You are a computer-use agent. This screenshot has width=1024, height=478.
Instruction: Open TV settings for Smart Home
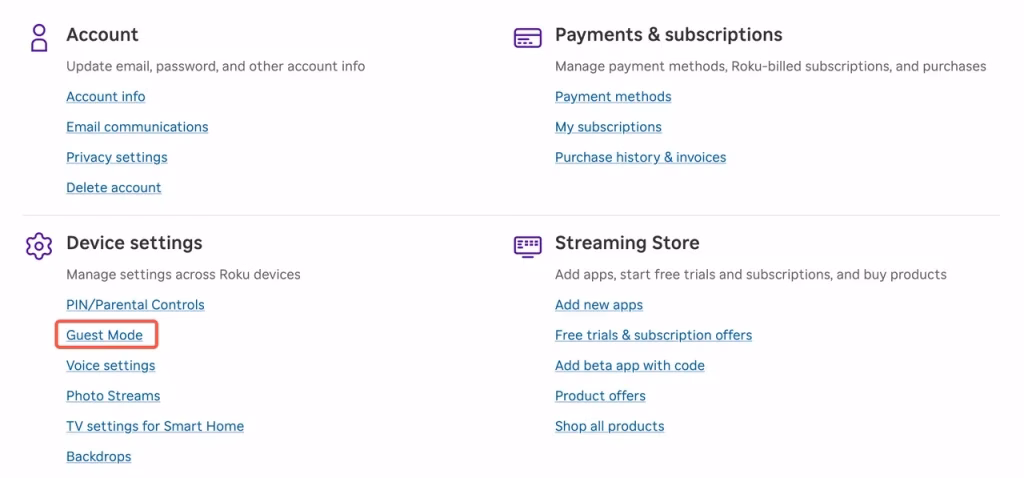pos(155,426)
